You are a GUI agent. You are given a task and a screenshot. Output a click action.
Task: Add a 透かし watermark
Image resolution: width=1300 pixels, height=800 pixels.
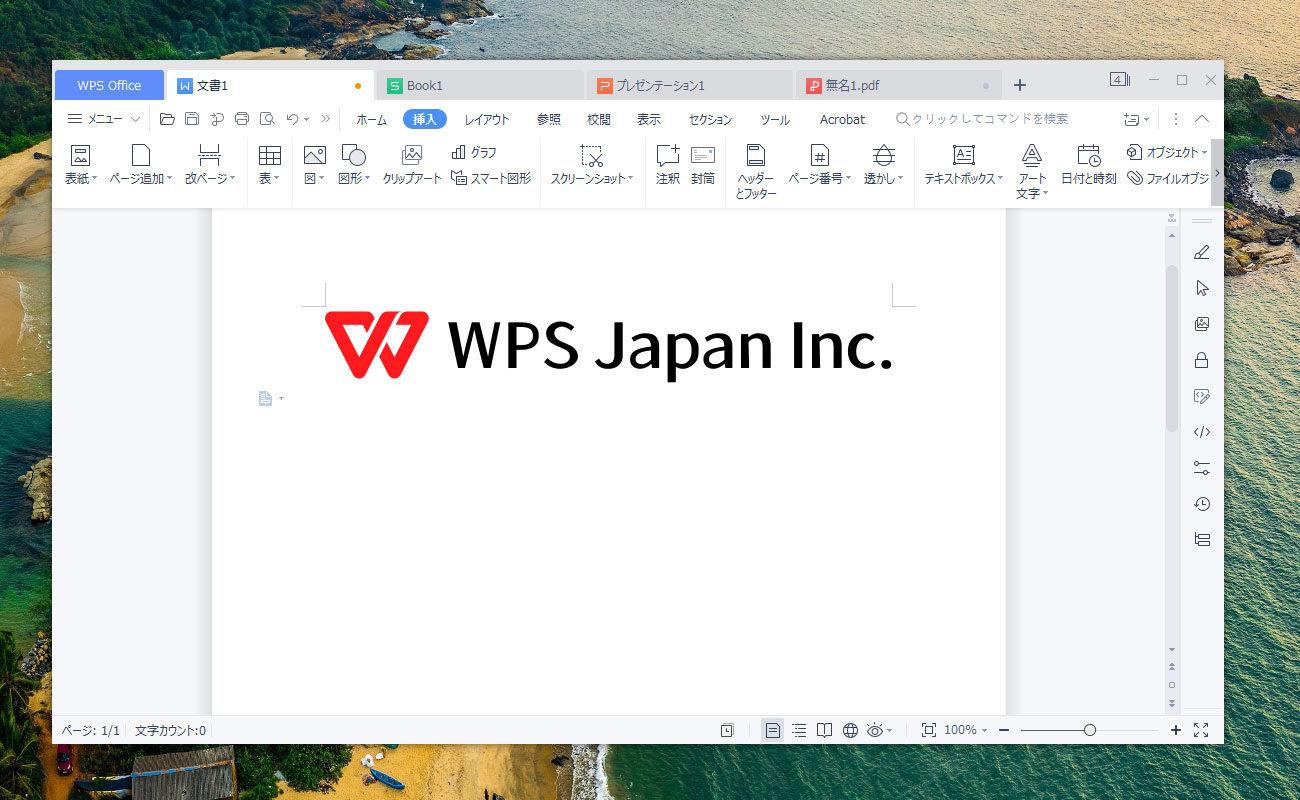coord(884,165)
